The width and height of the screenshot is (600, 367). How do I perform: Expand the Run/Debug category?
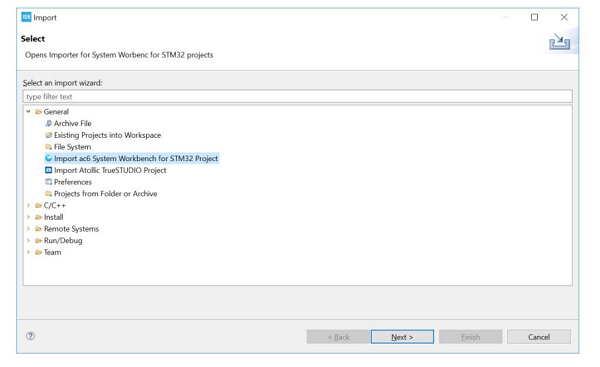(28, 240)
